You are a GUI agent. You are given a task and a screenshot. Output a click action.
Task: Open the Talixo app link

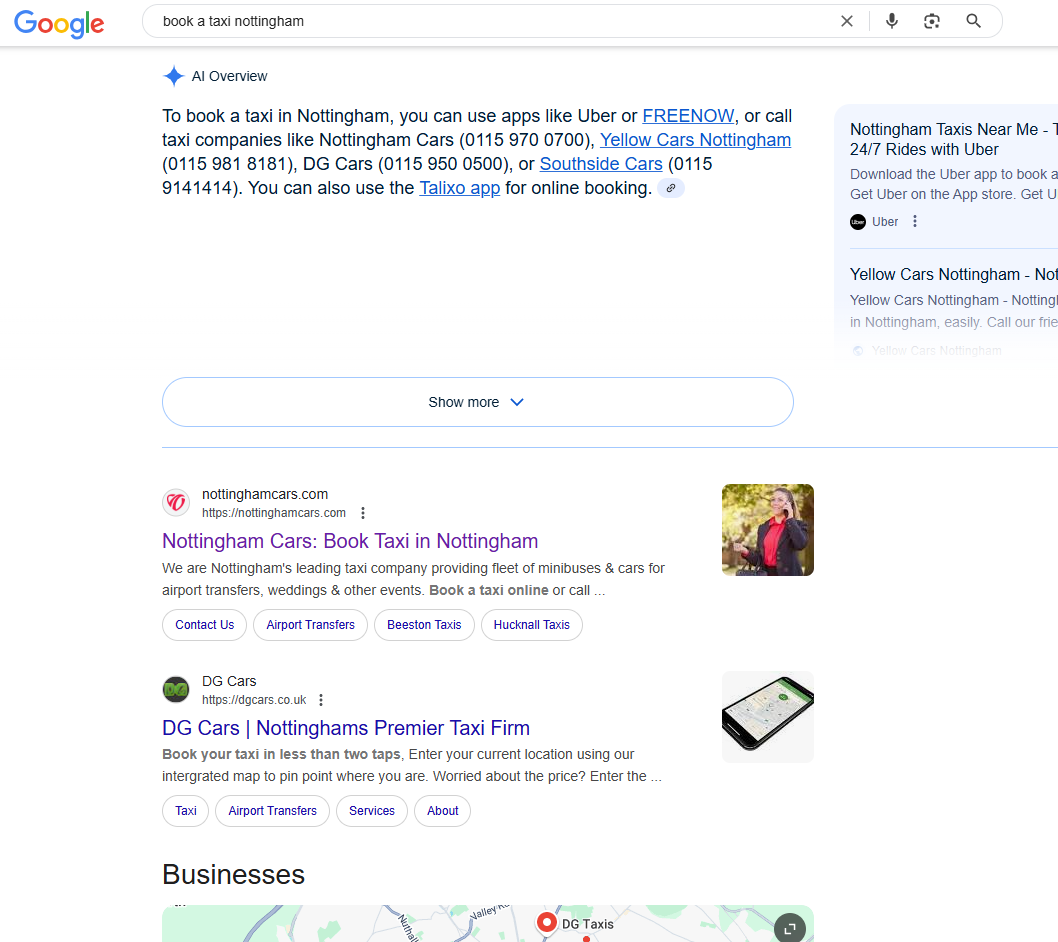tap(460, 188)
